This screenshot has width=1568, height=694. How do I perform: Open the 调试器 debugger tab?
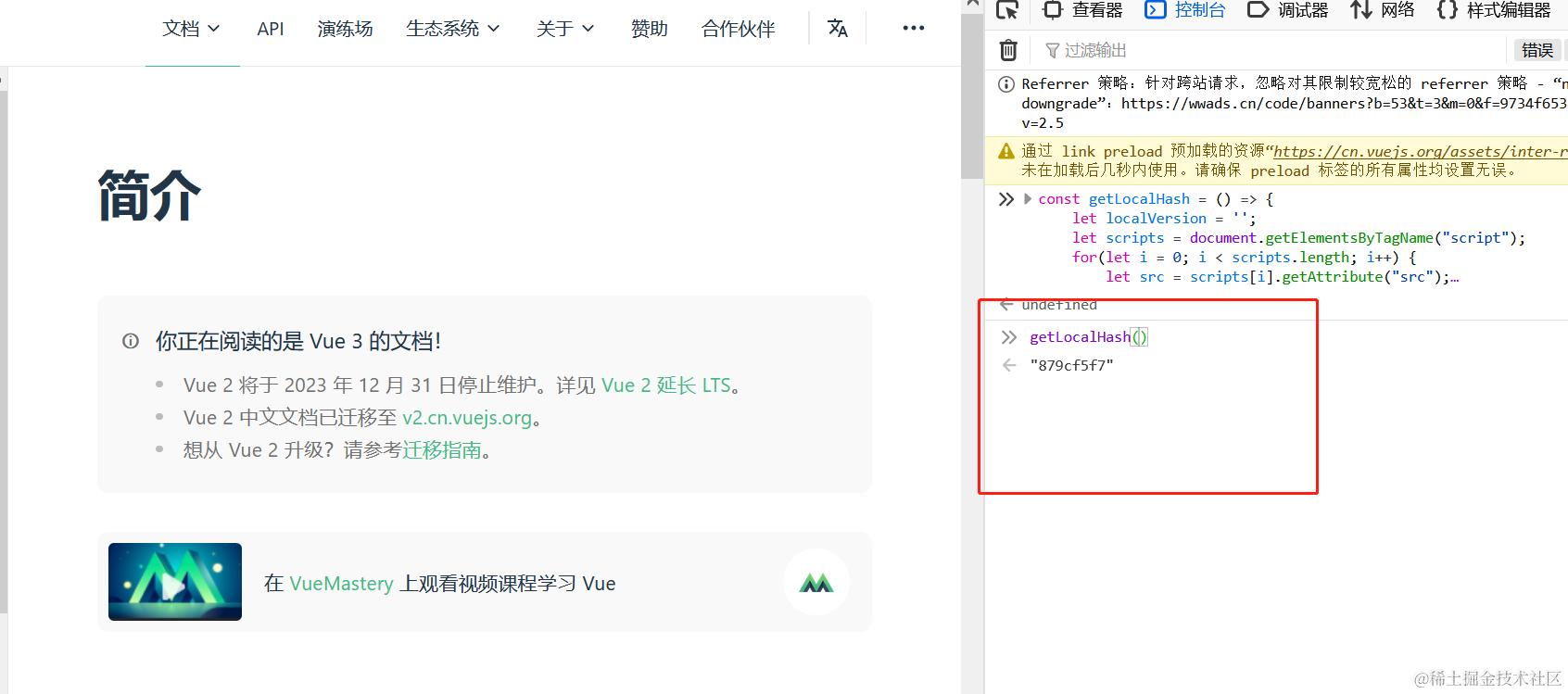1288,10
